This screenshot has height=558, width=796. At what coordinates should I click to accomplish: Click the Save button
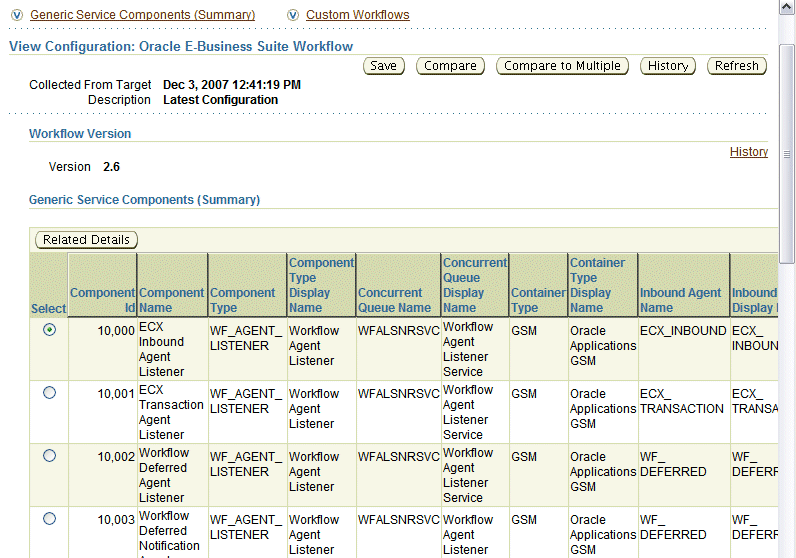(x=383, y=66)
